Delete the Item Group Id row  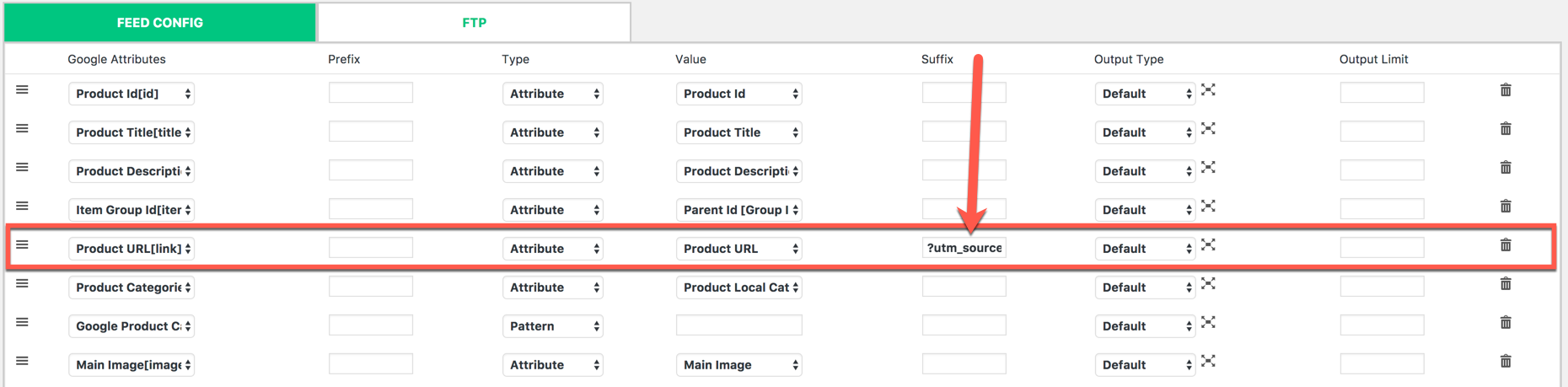1506,207
